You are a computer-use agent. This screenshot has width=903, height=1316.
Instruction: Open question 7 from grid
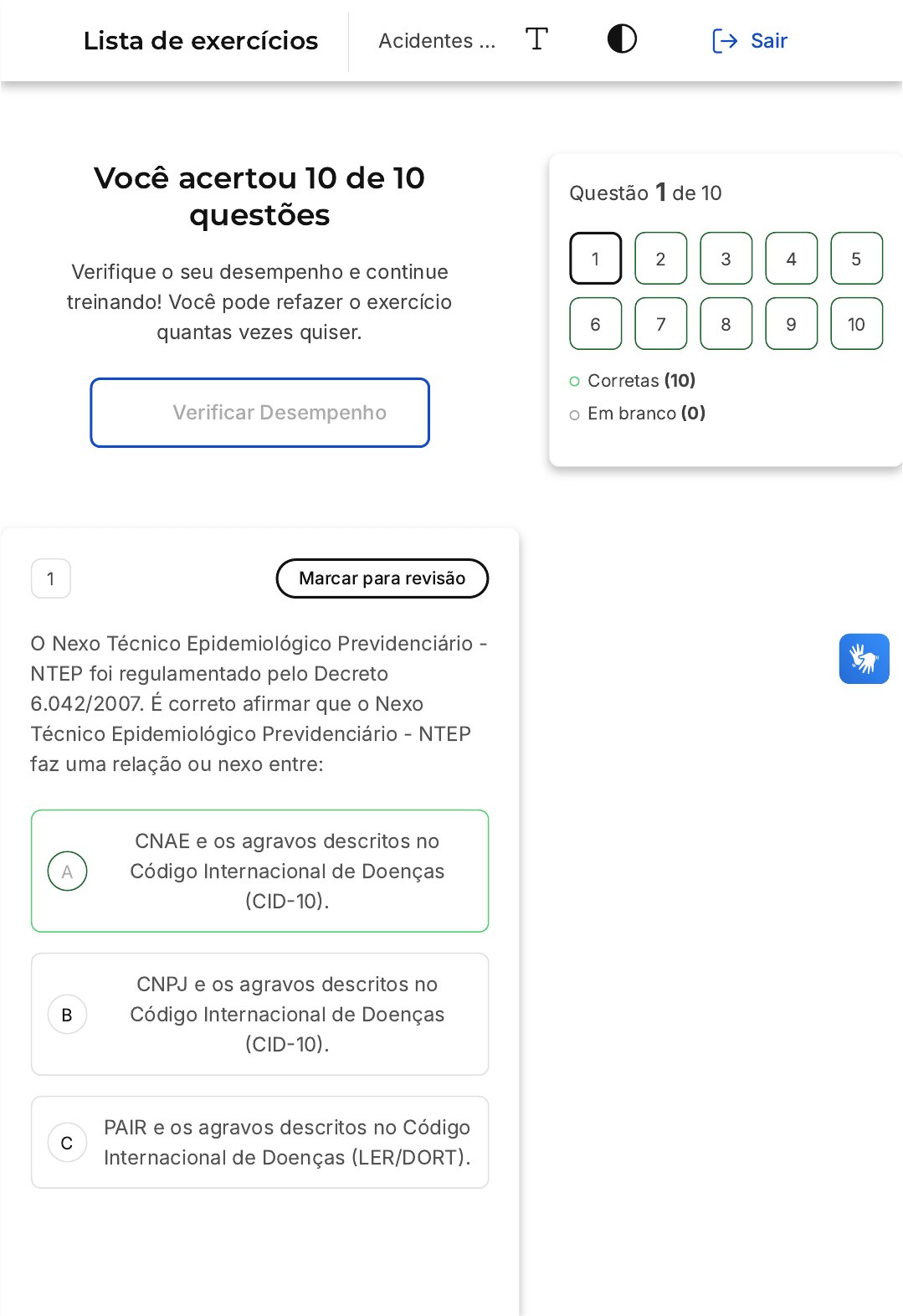pyautogui.click(x=660, y=324)
